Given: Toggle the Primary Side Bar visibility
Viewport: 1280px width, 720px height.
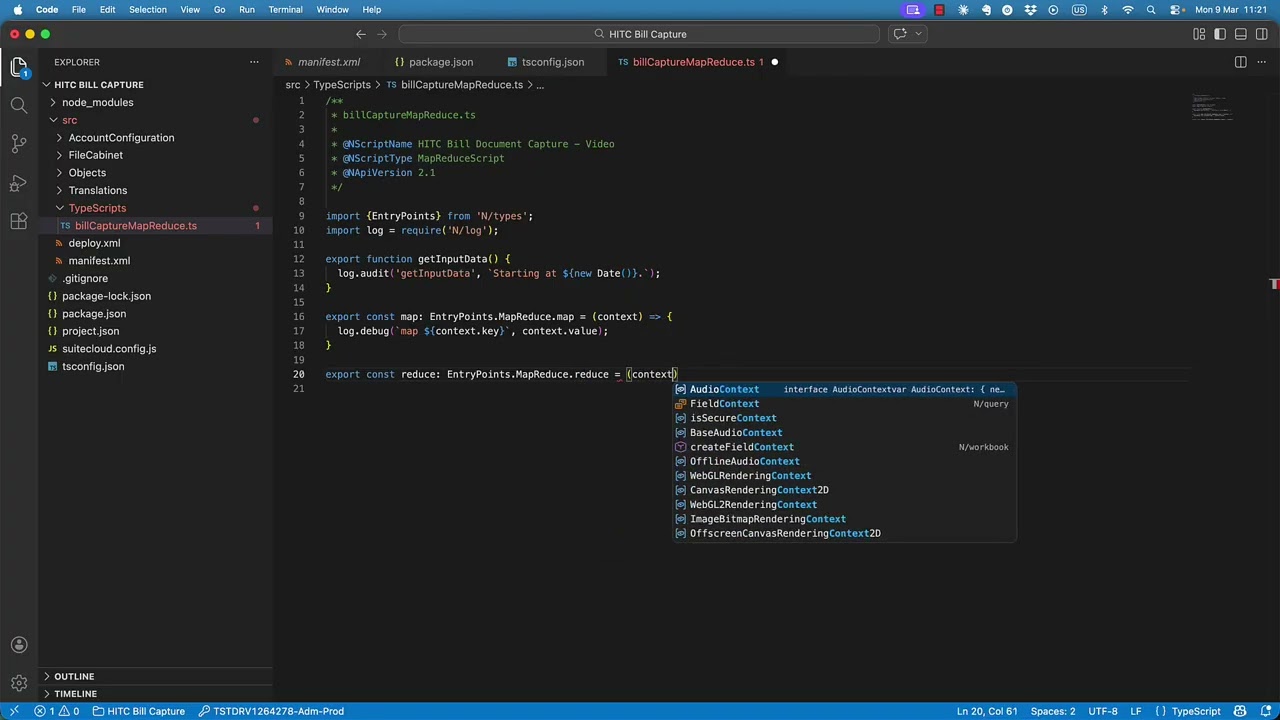Looking at the screenshot, I should point(1220,34).
